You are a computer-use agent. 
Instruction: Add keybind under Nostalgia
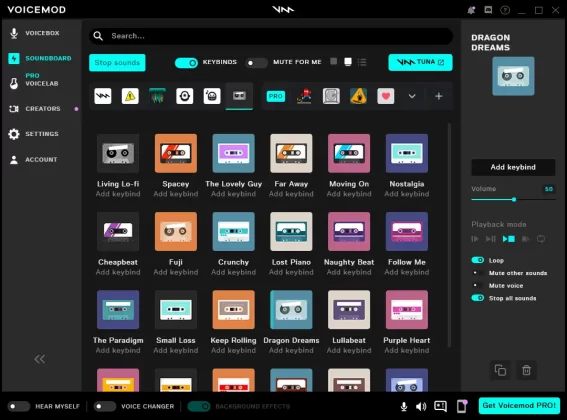point(407,194)
